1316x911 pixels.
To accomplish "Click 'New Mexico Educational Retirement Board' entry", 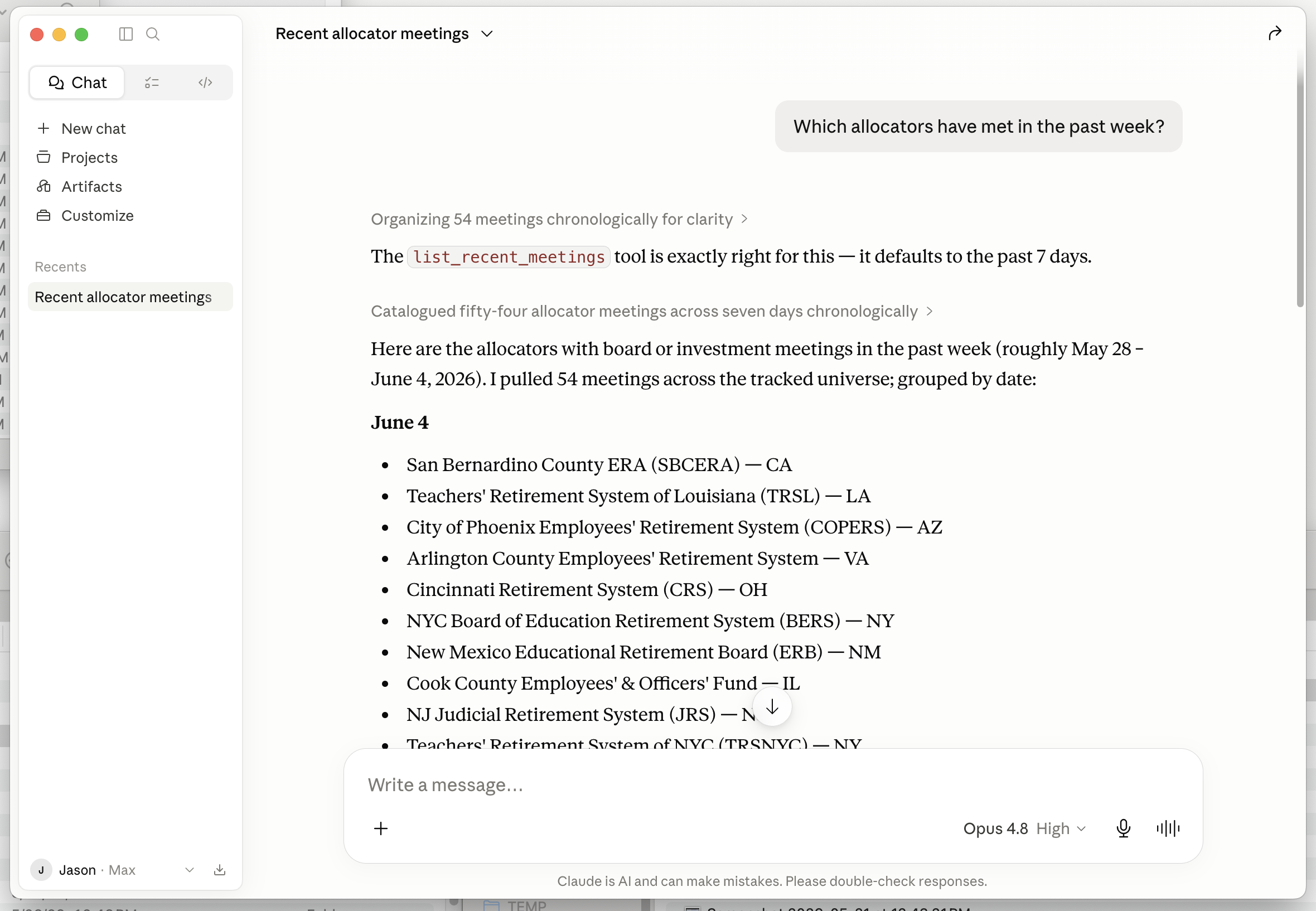I will [x=644, y=652].
